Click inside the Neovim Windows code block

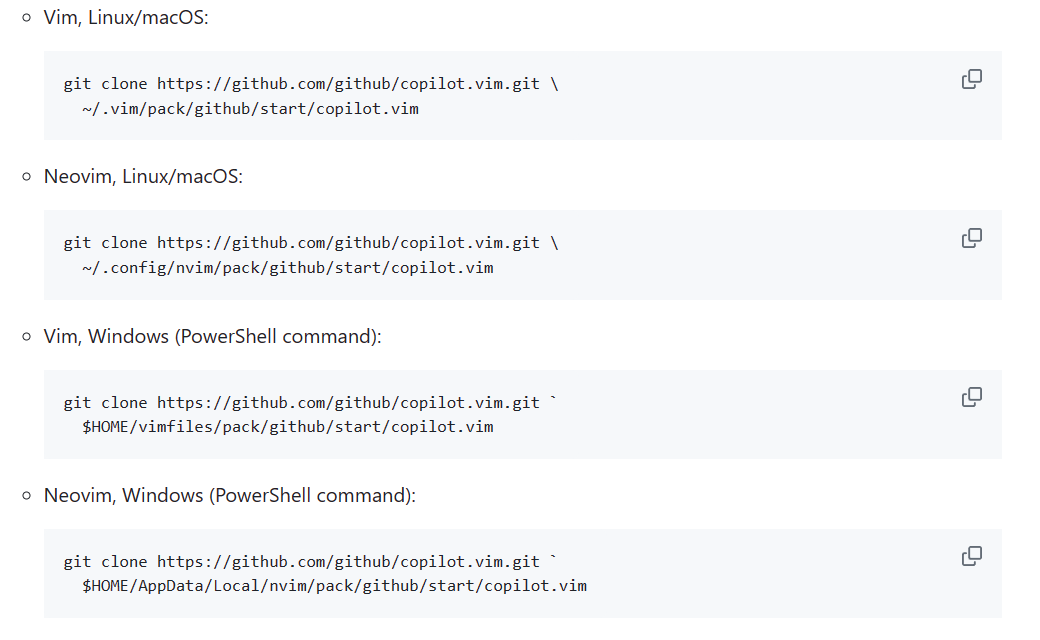point(400,573)
